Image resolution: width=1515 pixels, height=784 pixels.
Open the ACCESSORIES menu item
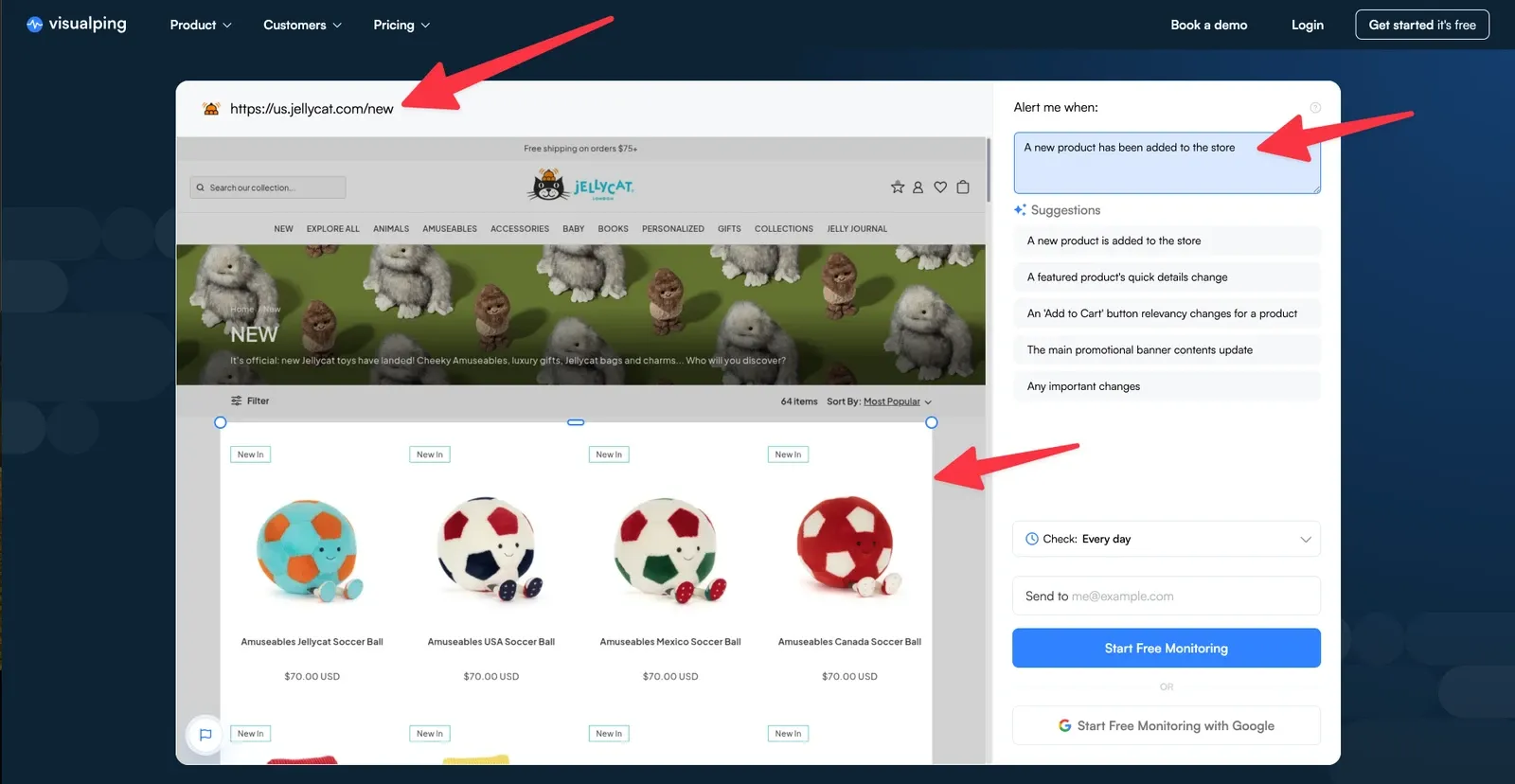click(520, 229)
